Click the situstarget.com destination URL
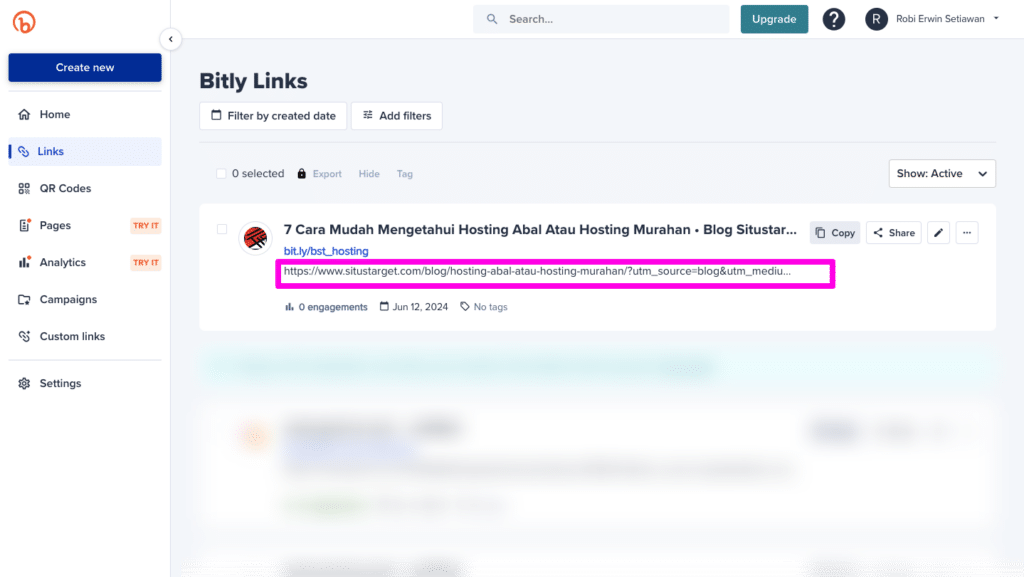Screen dimensions: 1024x577 [x=537, y=272]
